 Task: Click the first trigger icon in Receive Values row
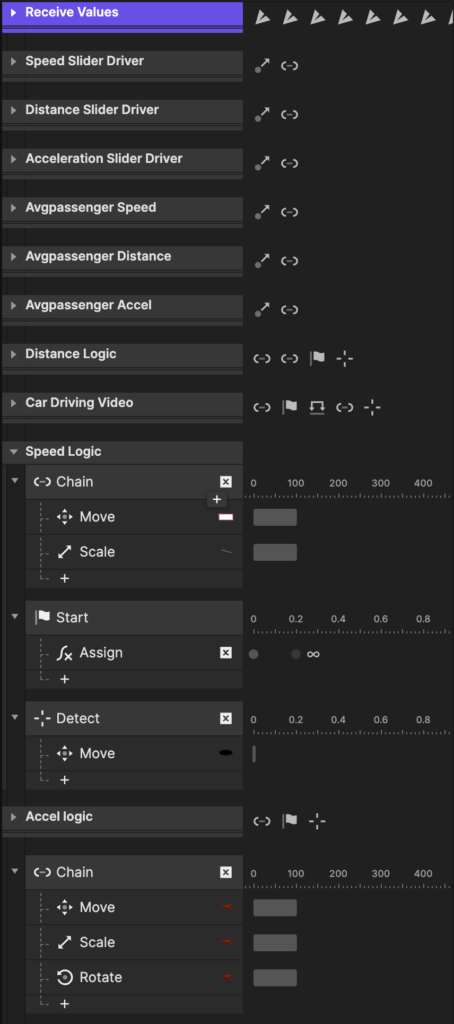click(x=262, y=17)
